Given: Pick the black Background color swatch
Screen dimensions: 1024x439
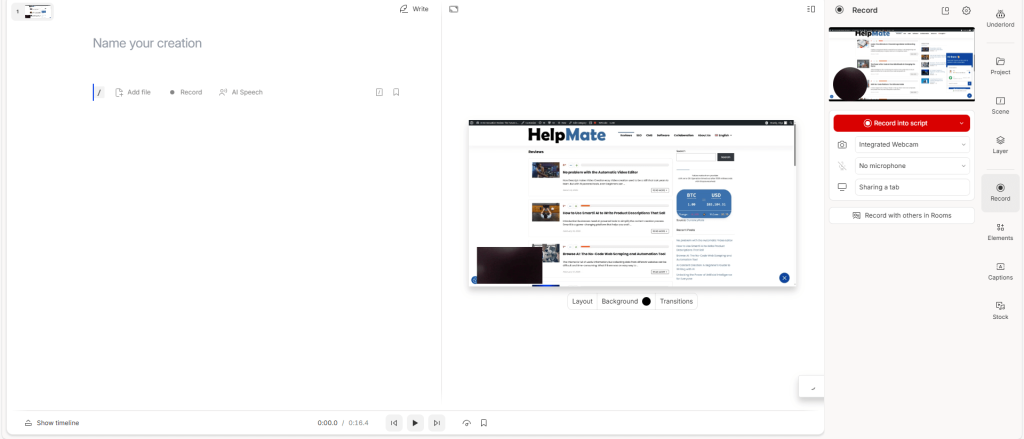Looking at the screenshot, I should click(x=646, y=301).
